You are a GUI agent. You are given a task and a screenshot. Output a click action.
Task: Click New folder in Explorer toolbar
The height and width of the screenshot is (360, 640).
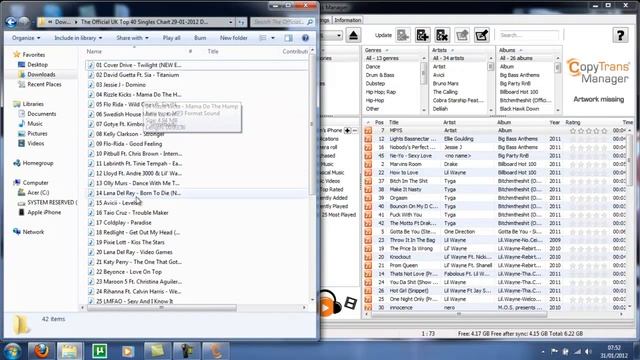point(233,38)
